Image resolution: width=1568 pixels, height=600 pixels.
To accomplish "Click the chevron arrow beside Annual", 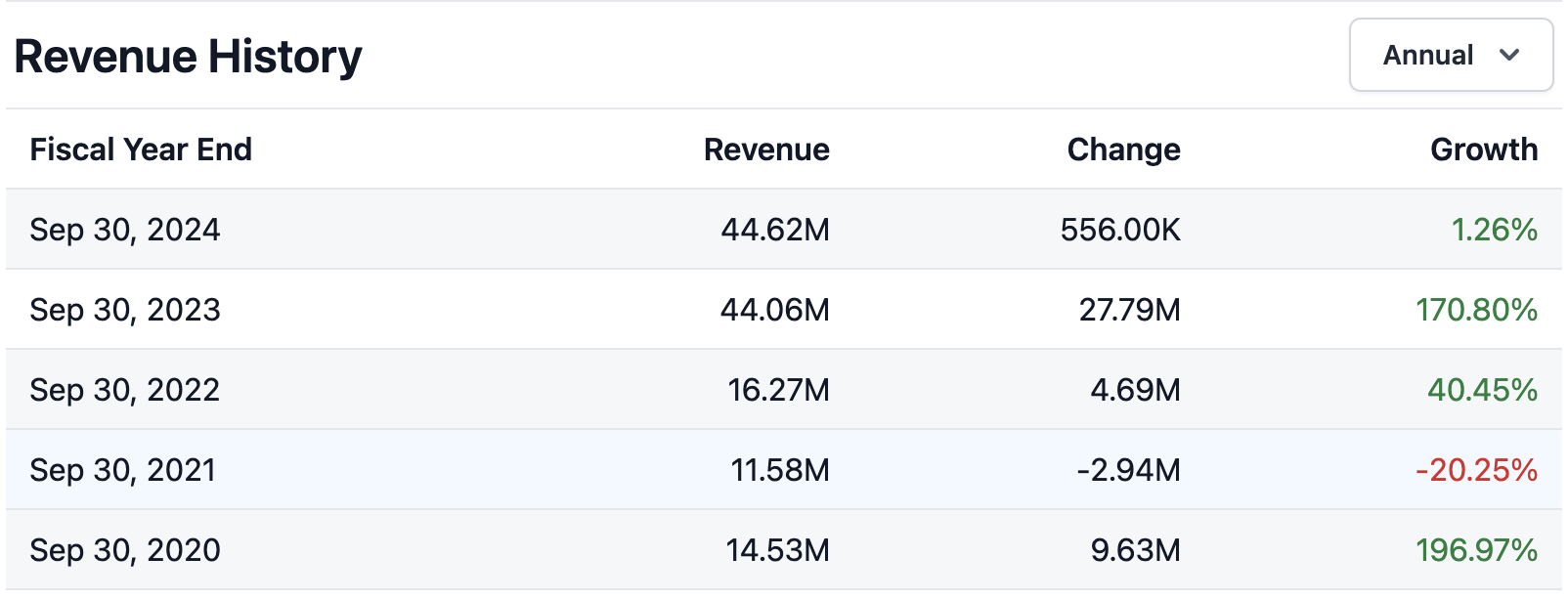I will click(1509, 56).
